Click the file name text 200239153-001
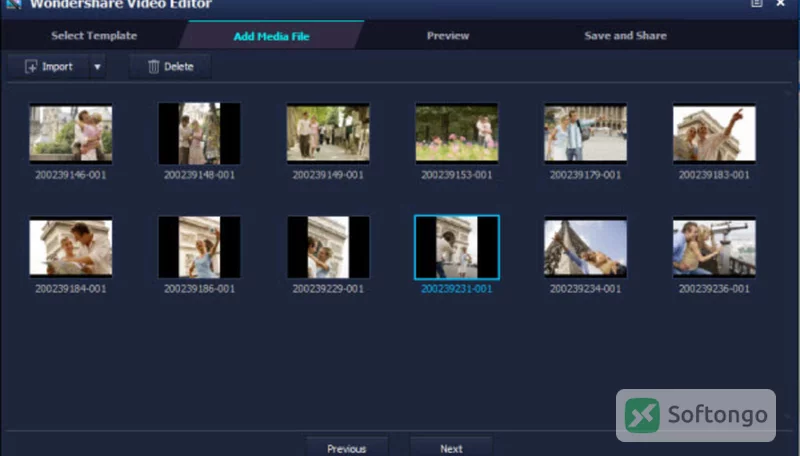Screen dimensions: 800x456 457,175
